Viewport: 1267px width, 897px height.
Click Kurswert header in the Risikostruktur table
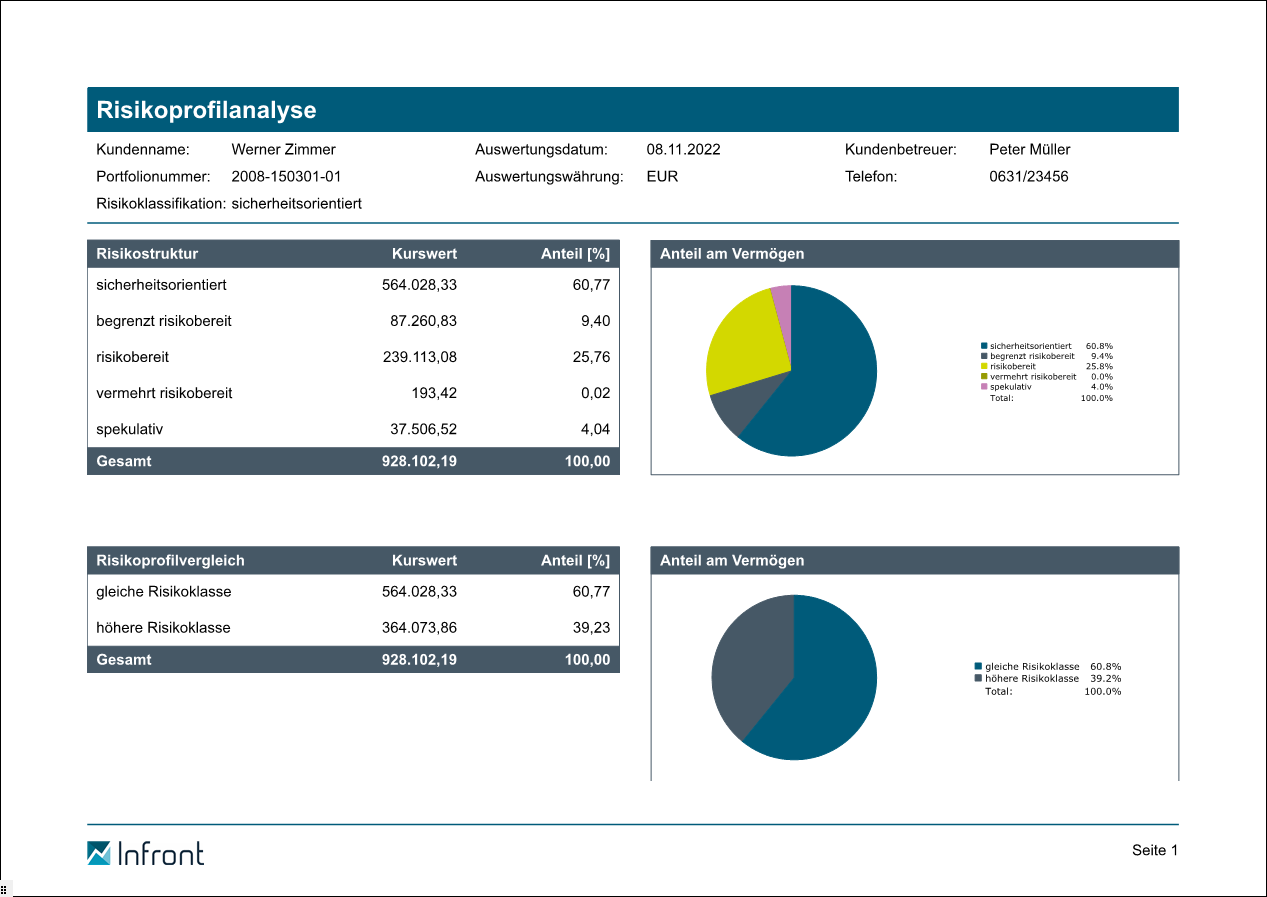[x=424, y=254]
